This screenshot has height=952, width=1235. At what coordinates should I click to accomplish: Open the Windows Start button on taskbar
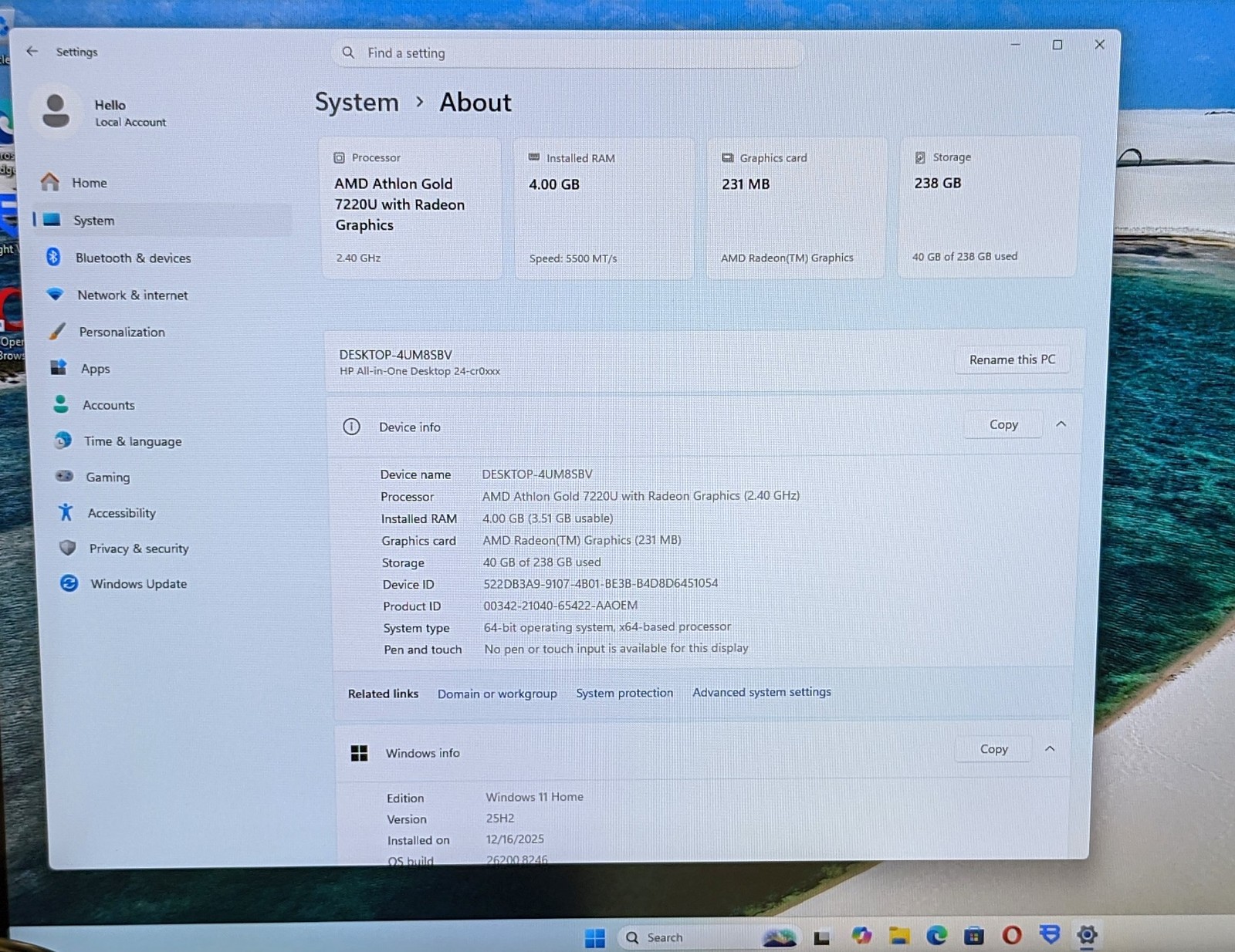click(595, 937)
